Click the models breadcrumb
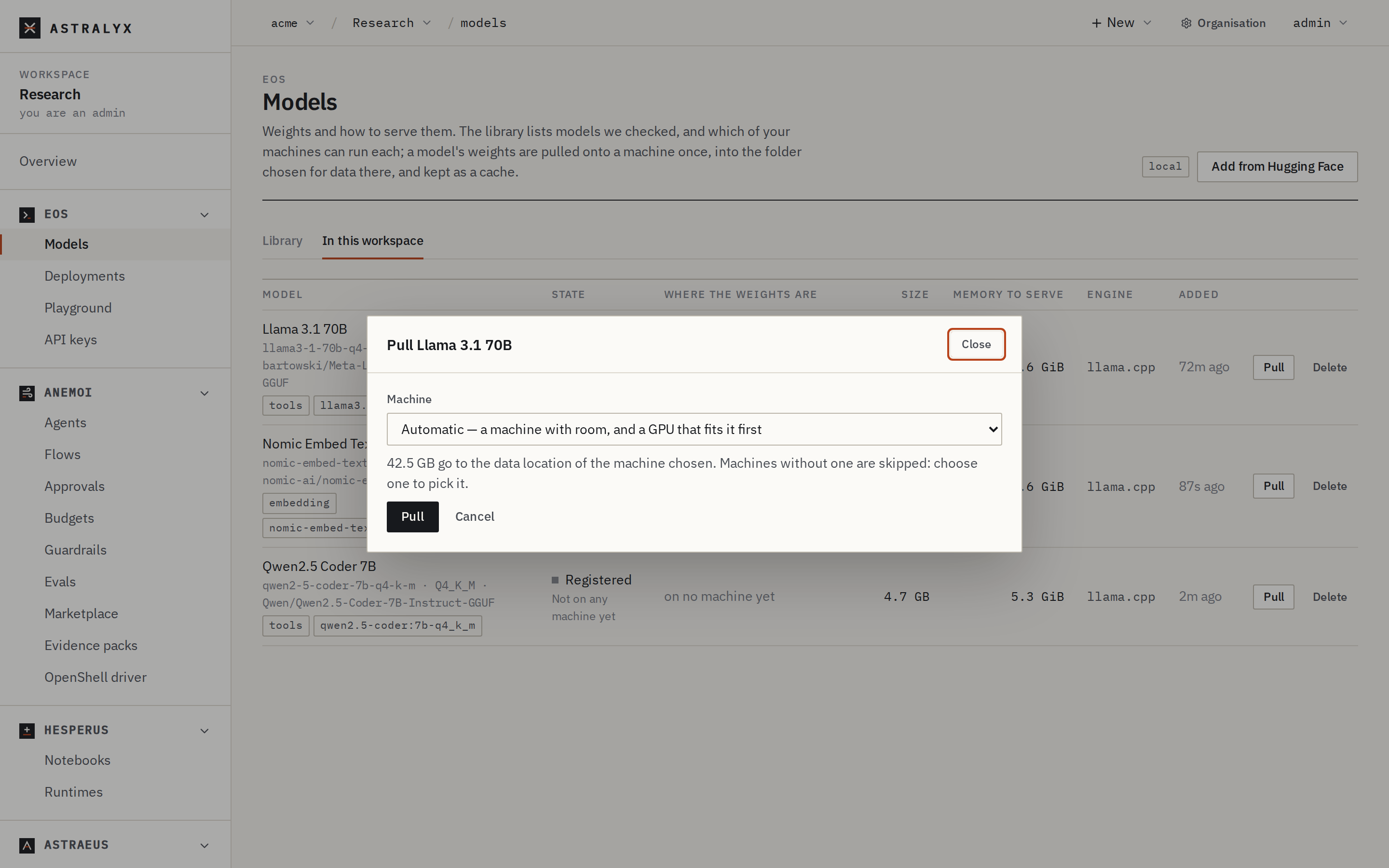 [x=483, y=23]
